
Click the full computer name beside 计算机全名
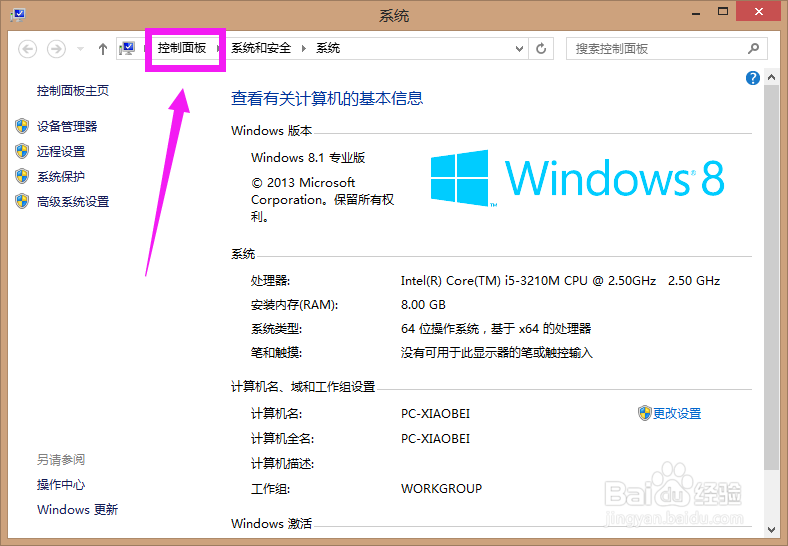435,439
